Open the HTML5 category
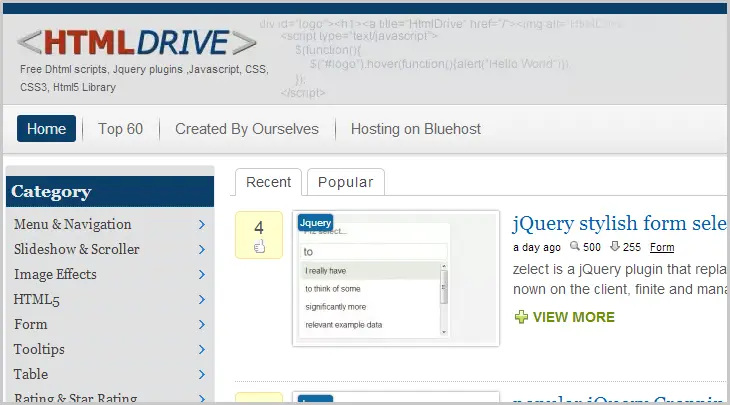Screen dimensions: 730x405 coord(37,299)
